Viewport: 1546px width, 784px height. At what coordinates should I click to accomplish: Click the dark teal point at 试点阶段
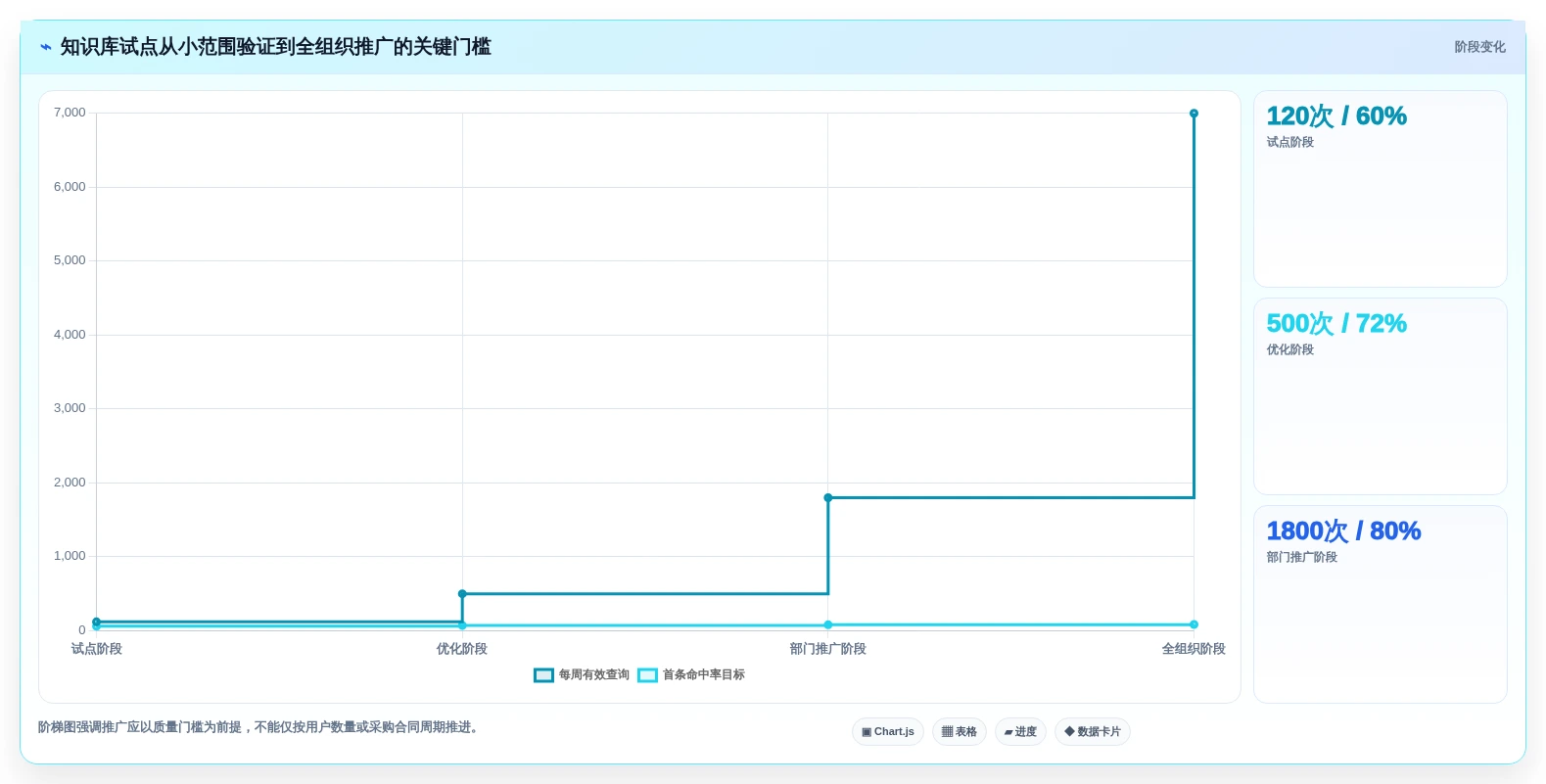pyautogui.click(x=96, y=622)
